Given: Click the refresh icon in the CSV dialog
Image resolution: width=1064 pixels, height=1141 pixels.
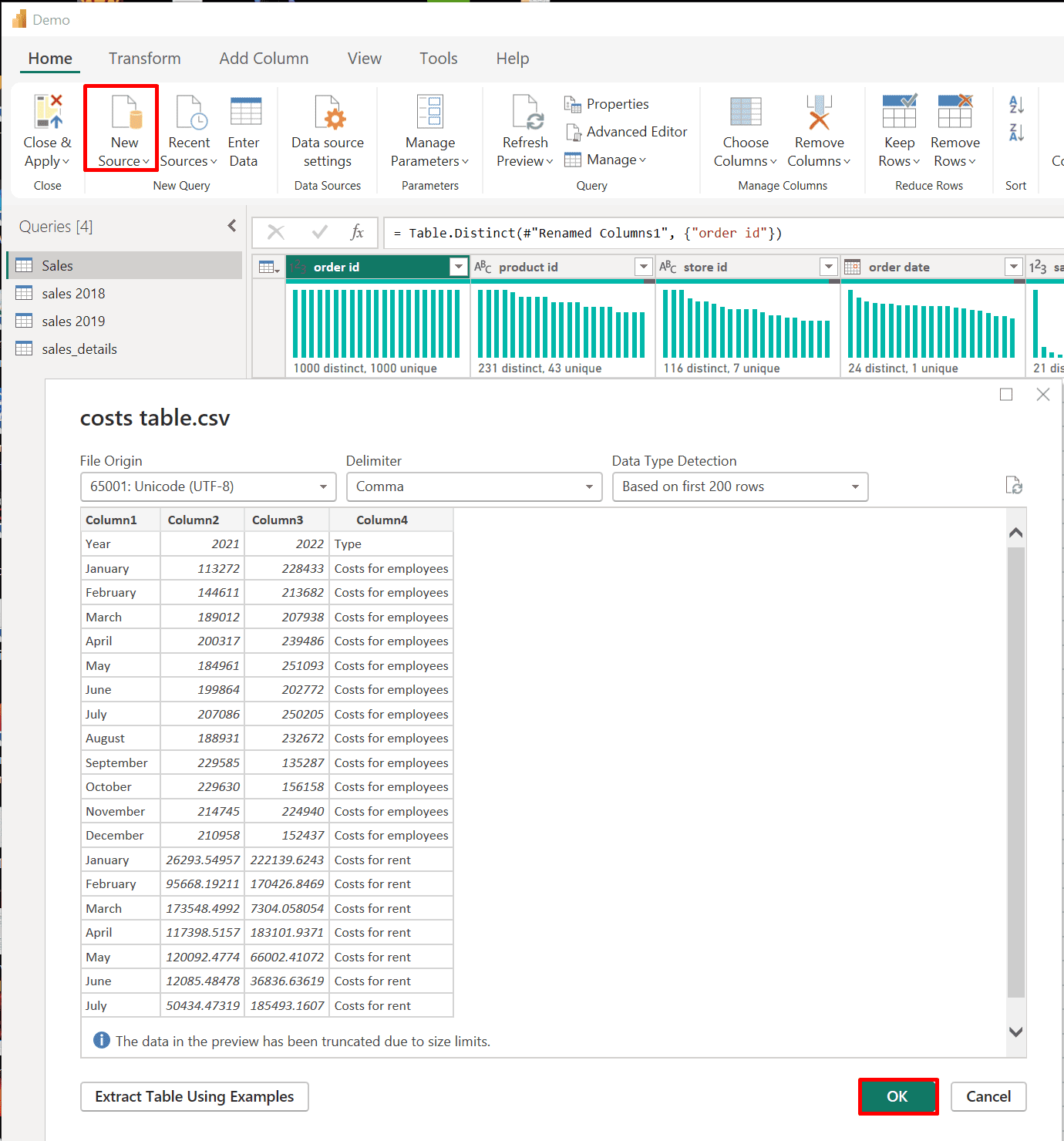Looking at the screenshot, I should (x=1014, y=486).
